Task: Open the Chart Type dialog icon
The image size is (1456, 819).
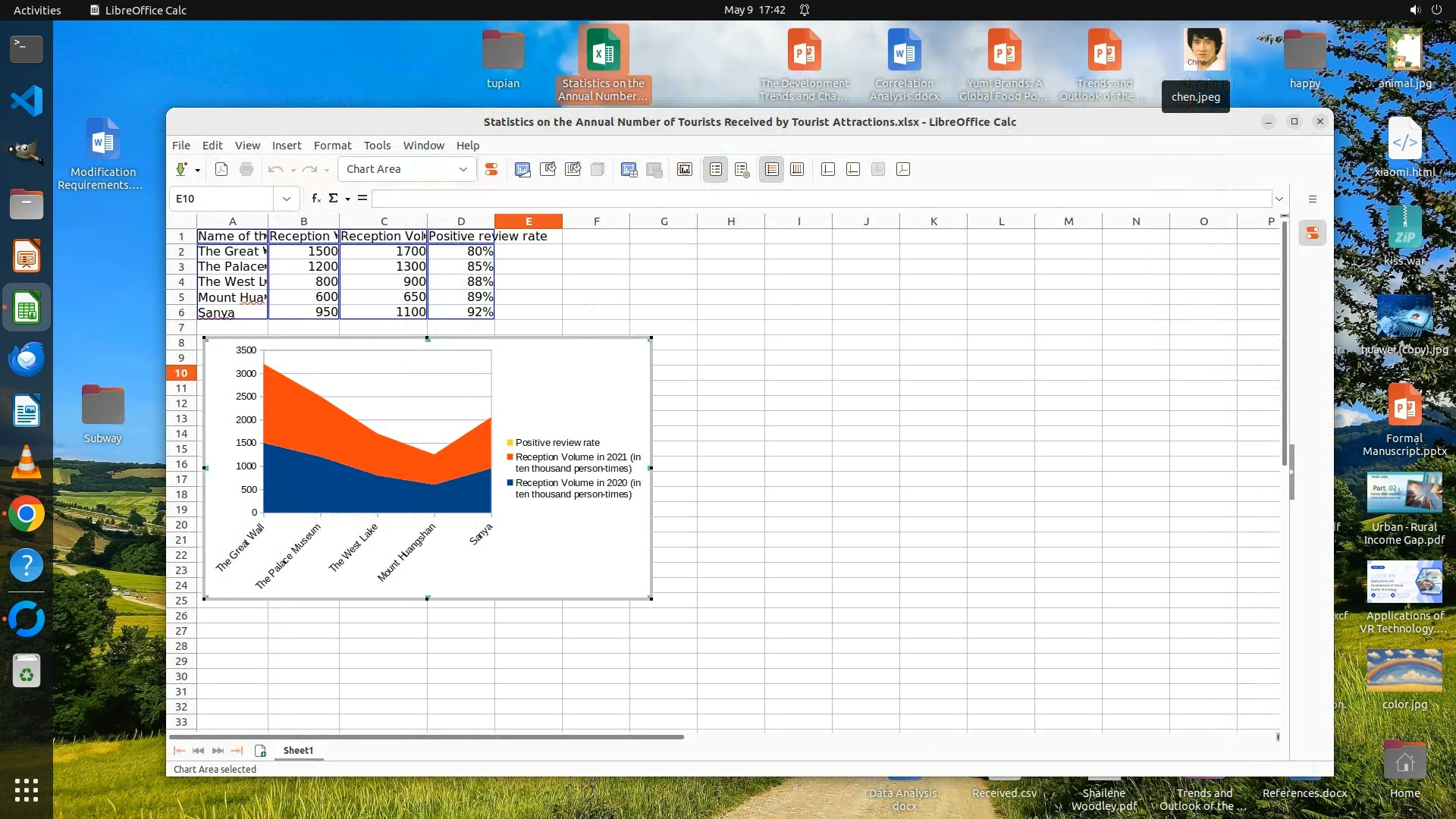Action: pos(522,169)
